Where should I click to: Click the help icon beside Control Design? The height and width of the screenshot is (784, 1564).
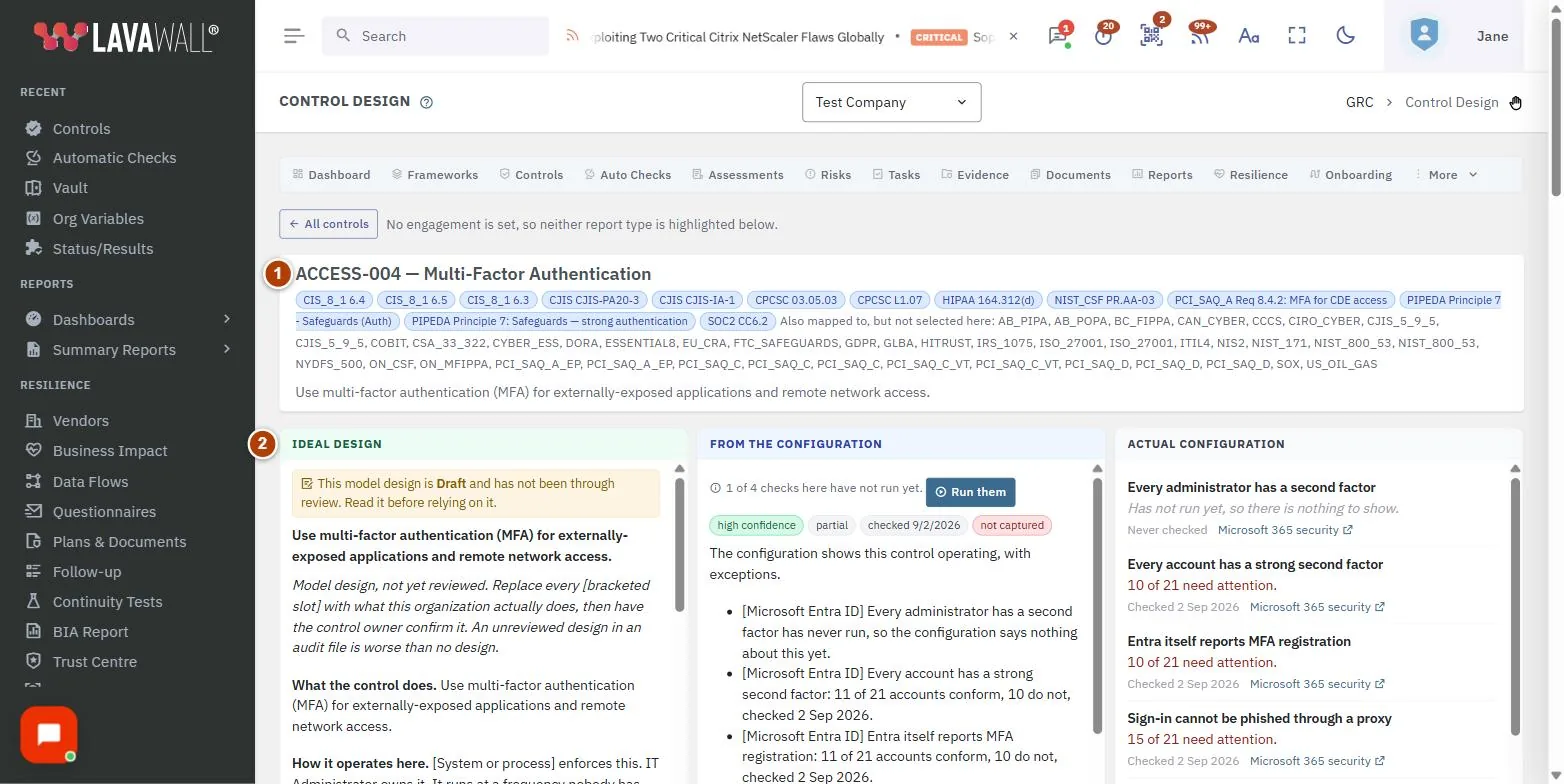point(427,102)
